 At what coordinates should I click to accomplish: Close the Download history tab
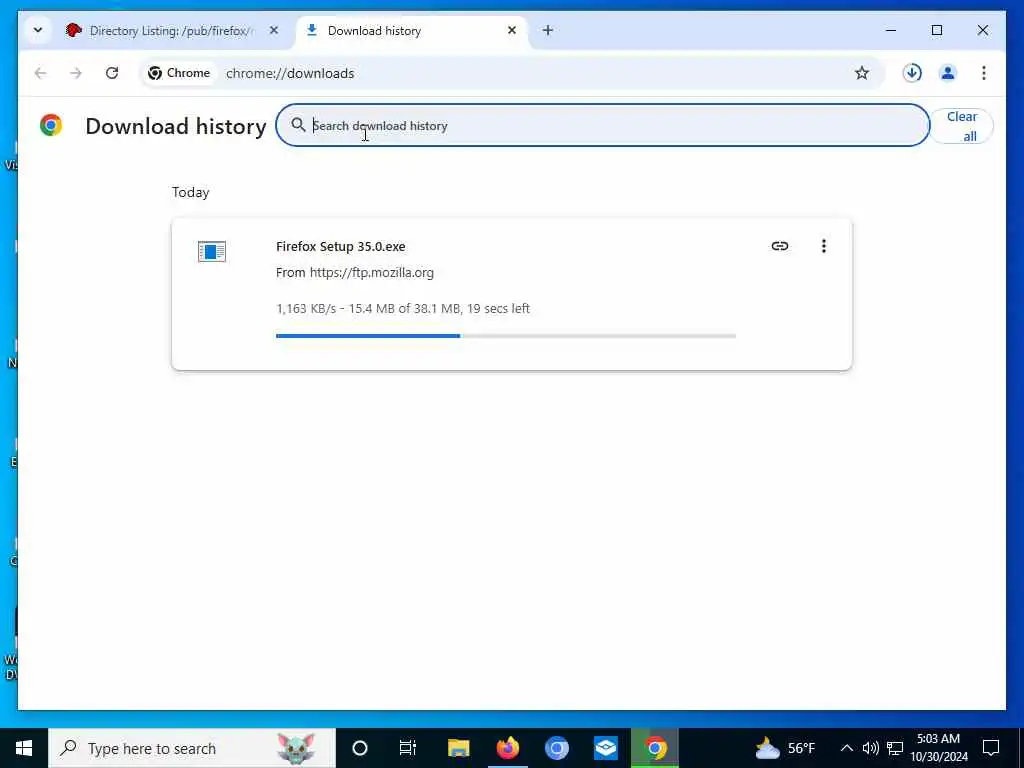pos(512,30)
